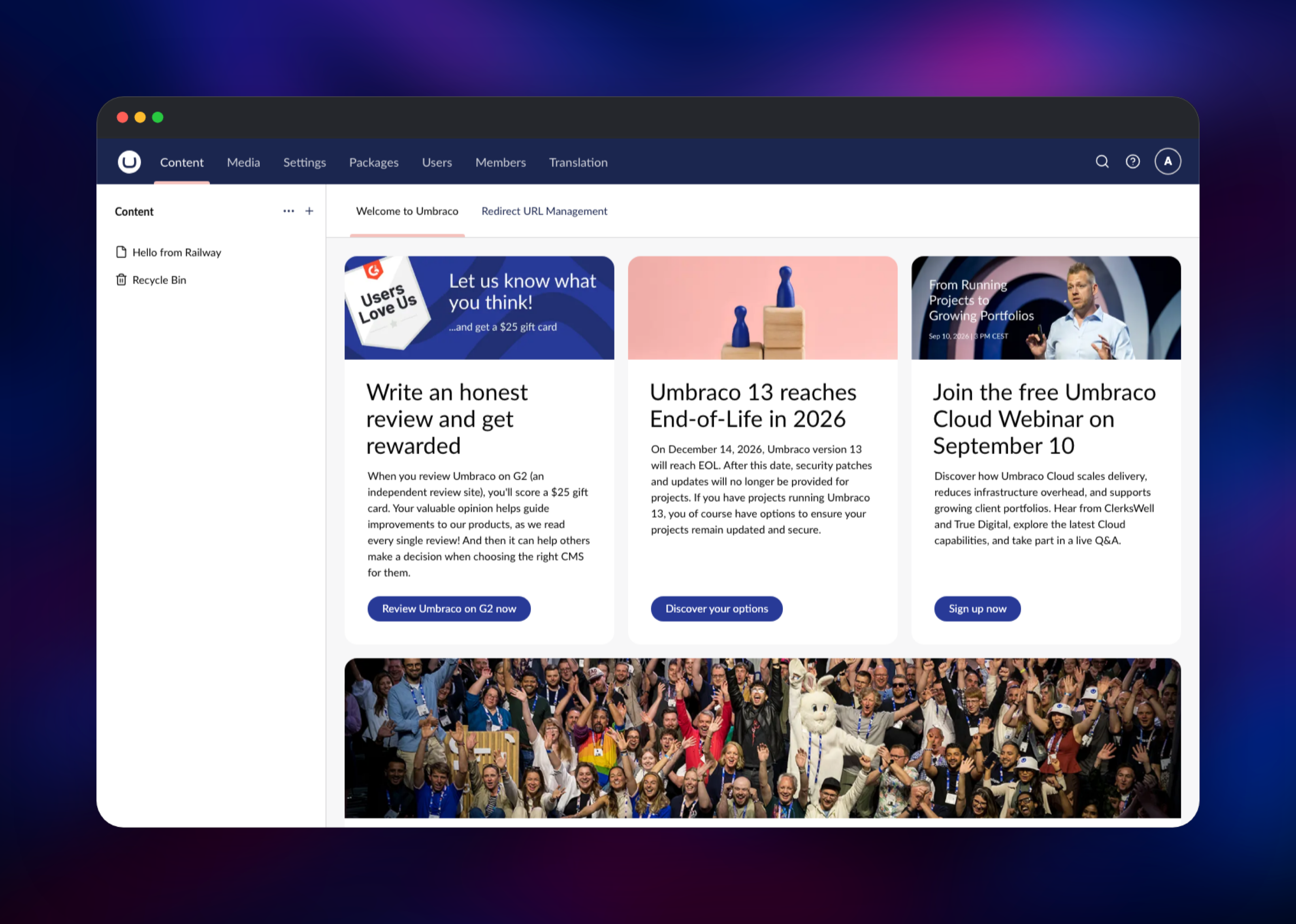Click Review Umbraco on G2 now button
Viewport: 1296px width, 924px height.
(449, 609)
